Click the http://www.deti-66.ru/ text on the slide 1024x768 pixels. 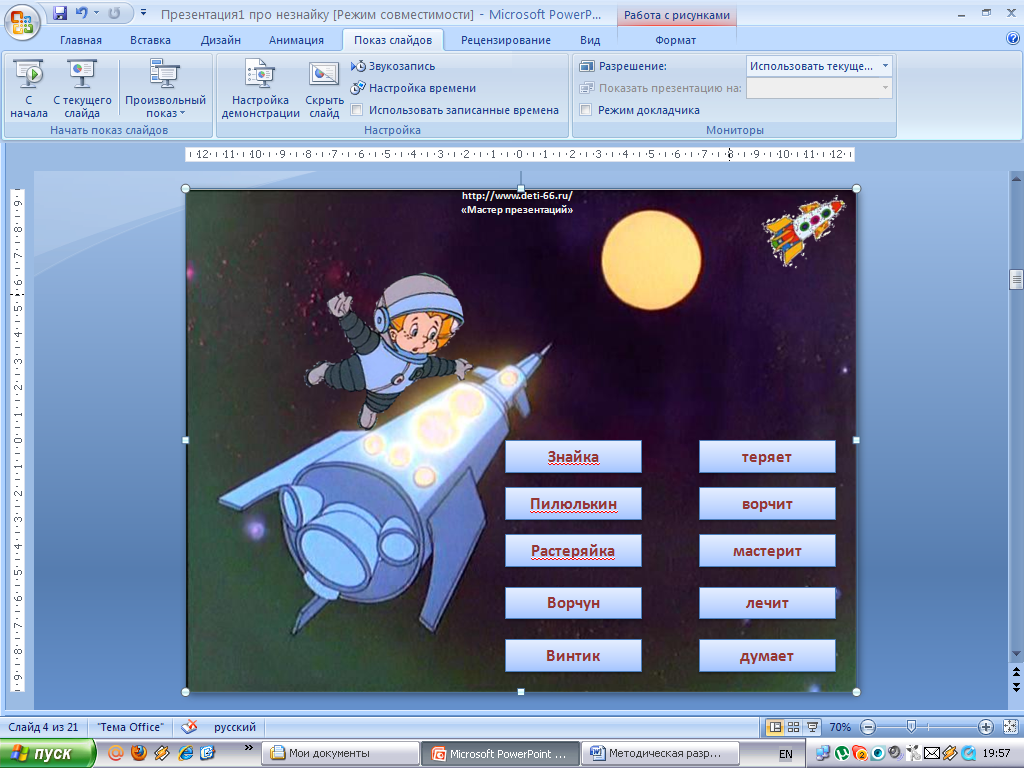pos(517,195)
